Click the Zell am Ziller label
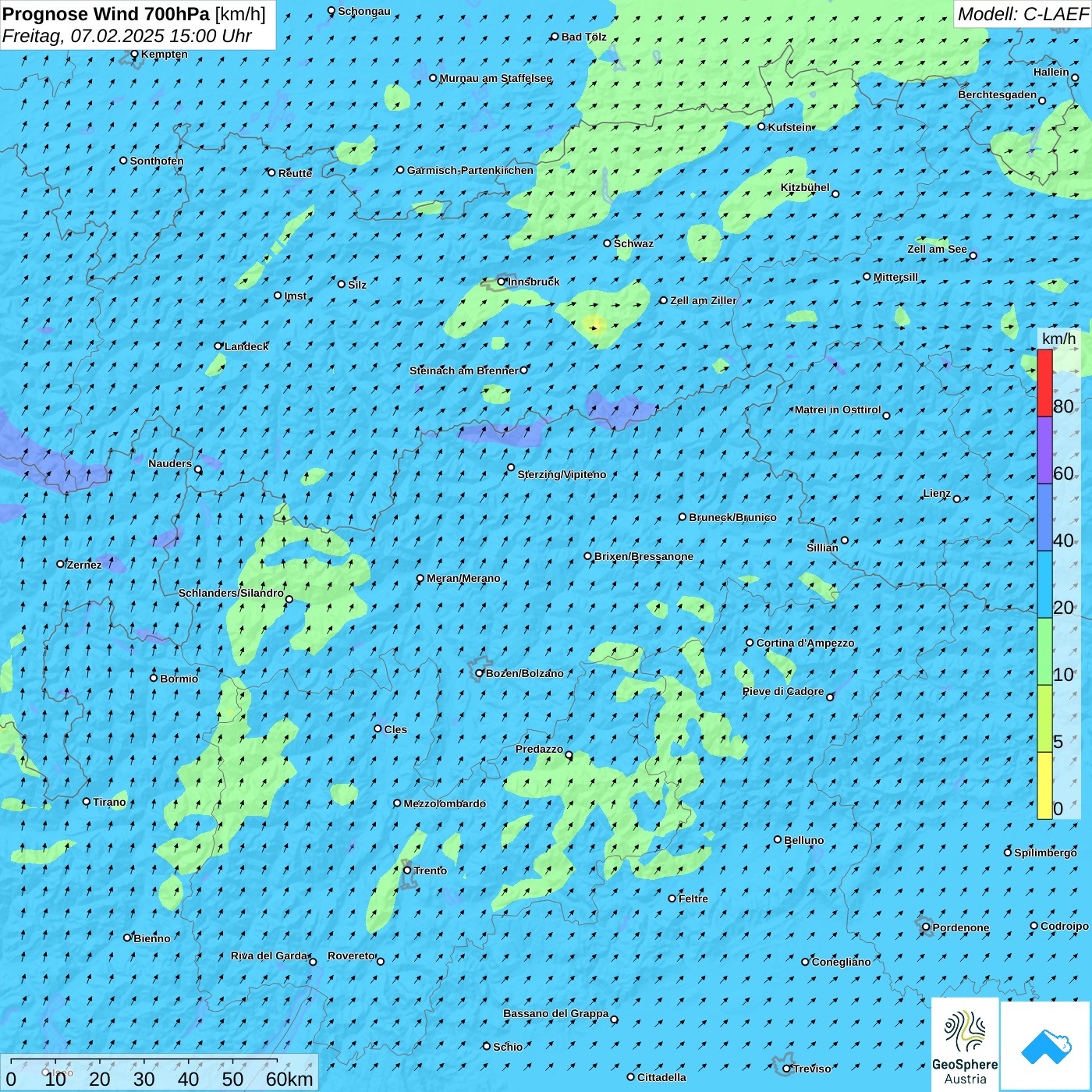 tap(703, 300)
